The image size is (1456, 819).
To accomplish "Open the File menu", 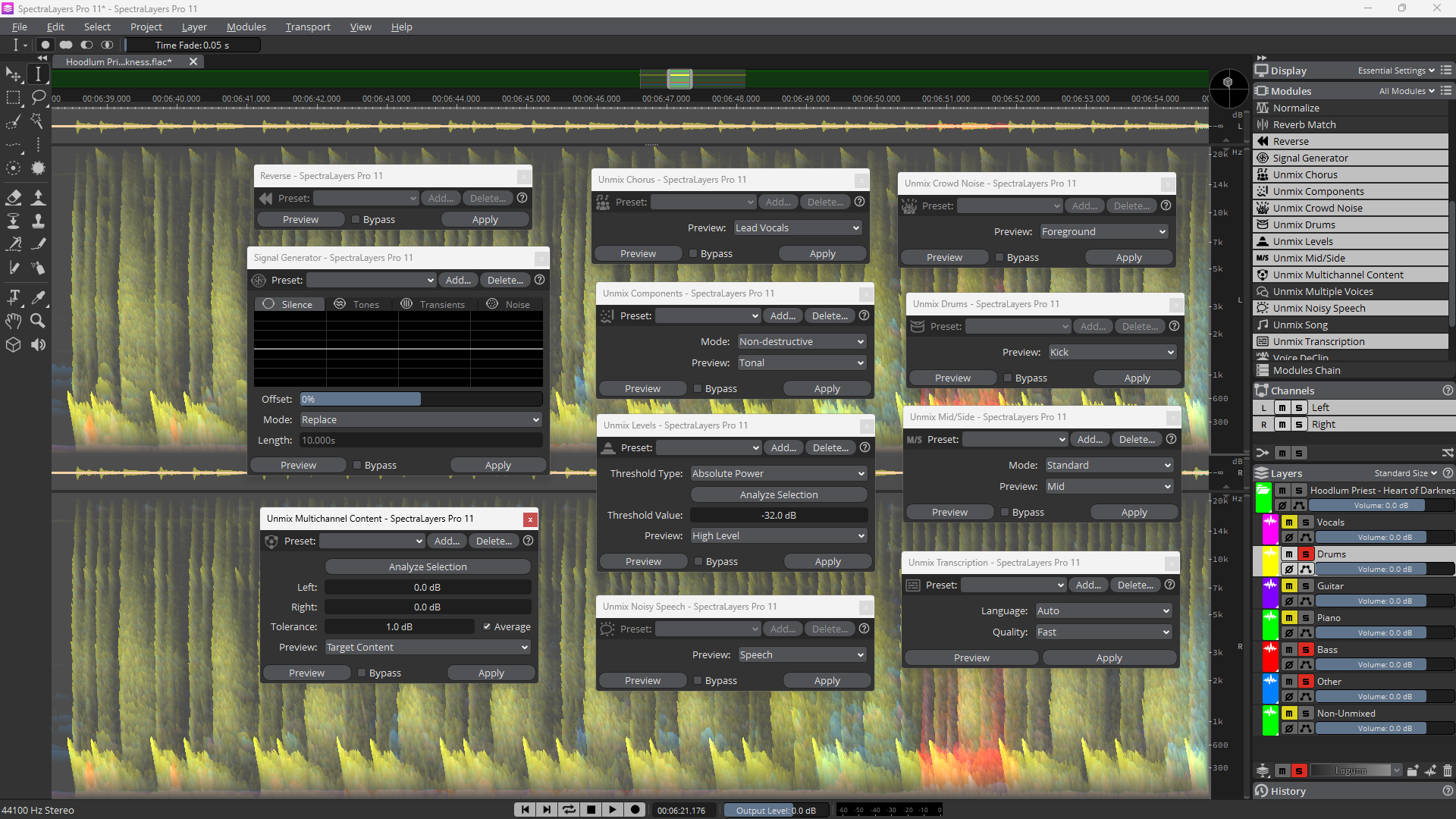I will pyautogui.click(x=20, y=27).
